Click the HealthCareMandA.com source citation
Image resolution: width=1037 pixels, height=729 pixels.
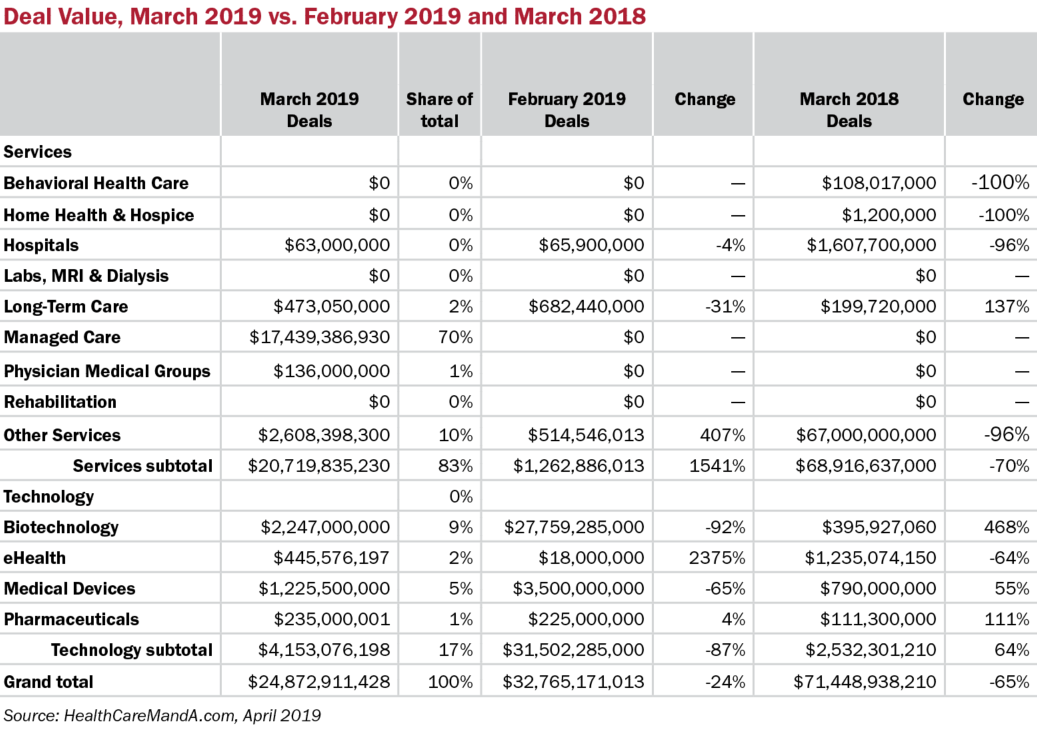click(x=161, y=715)
